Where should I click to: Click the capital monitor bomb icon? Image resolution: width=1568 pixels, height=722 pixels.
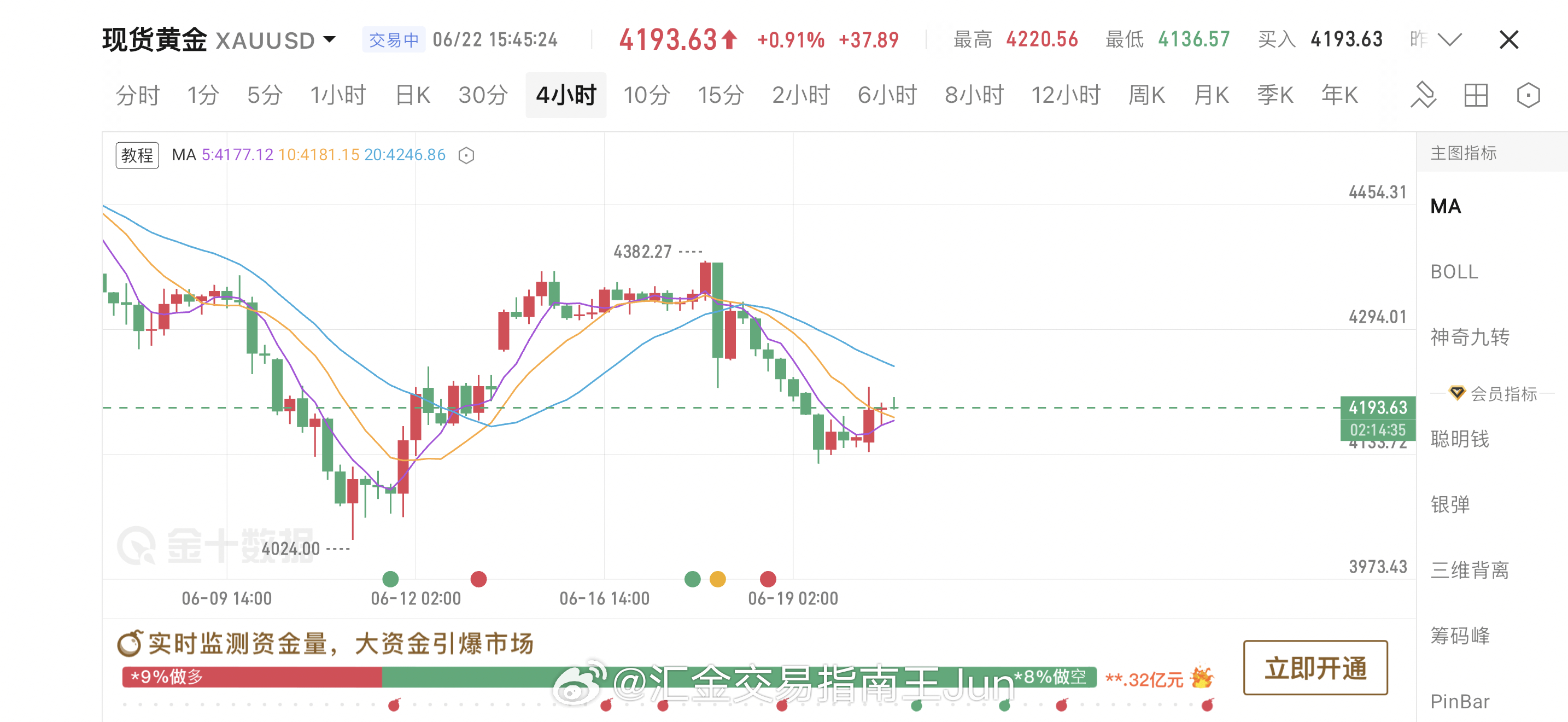129,643
